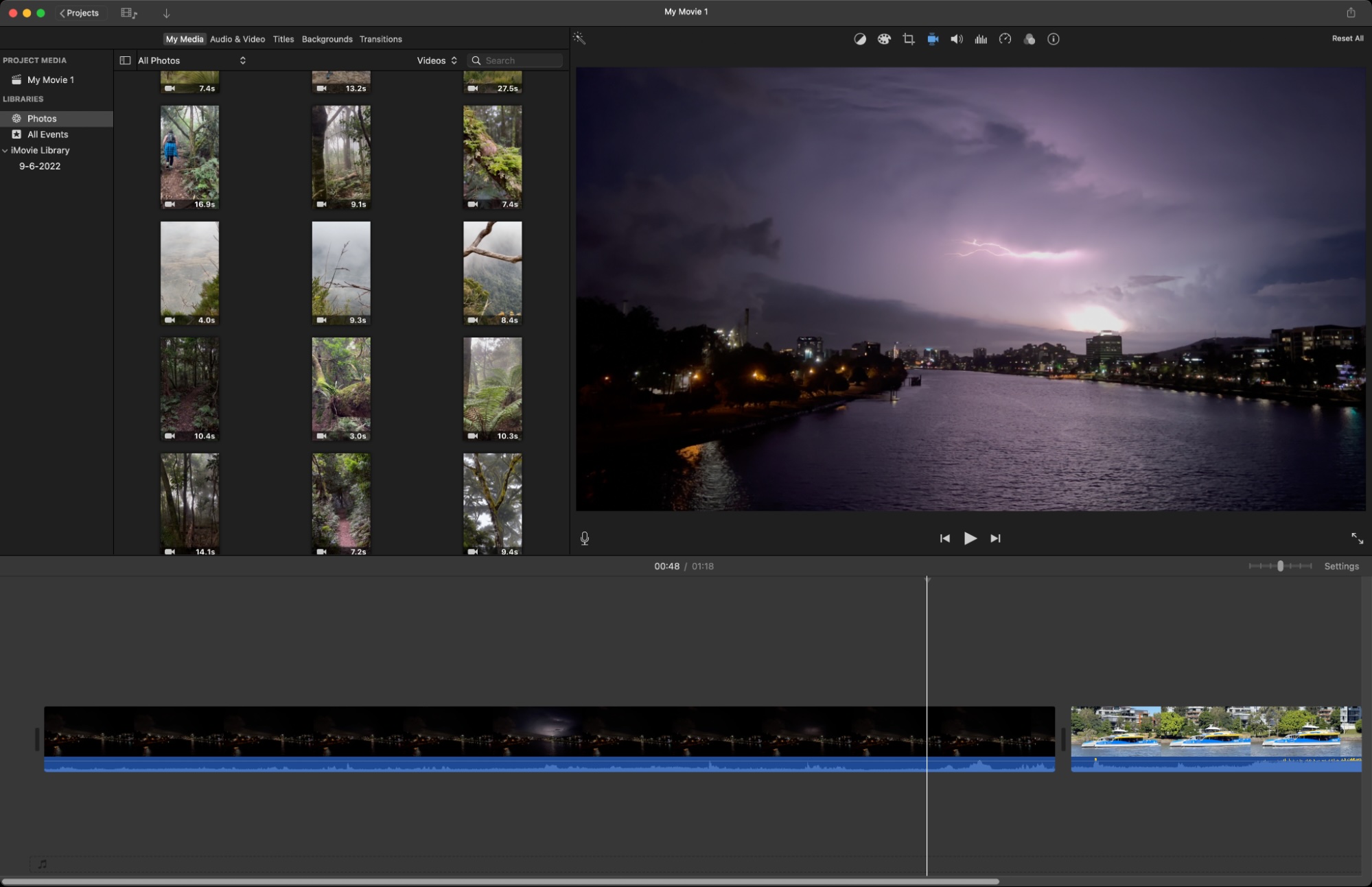Viewport: 1372px width, 887px height.
Task: Open the Transitions tab
Action: (380, 39)
